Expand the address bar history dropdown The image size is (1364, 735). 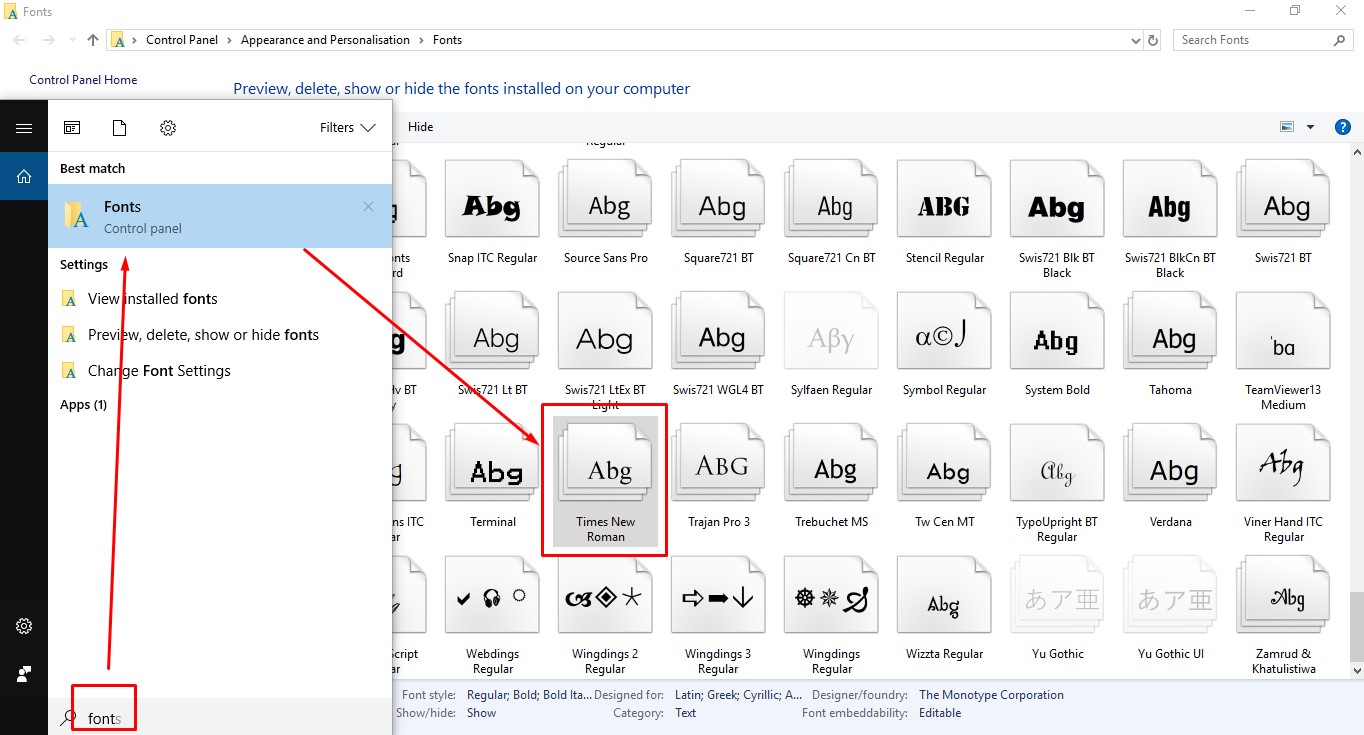pyautogui.click(x=1135, y=40)
